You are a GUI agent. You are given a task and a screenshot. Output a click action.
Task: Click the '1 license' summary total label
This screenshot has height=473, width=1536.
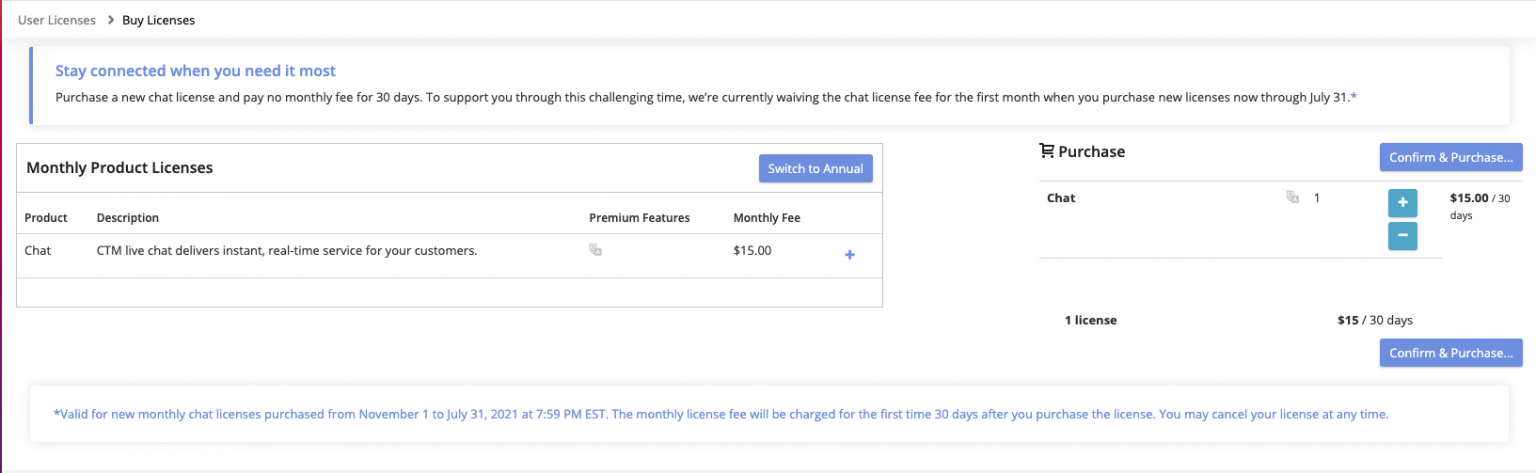click(x=1090, y=320)
